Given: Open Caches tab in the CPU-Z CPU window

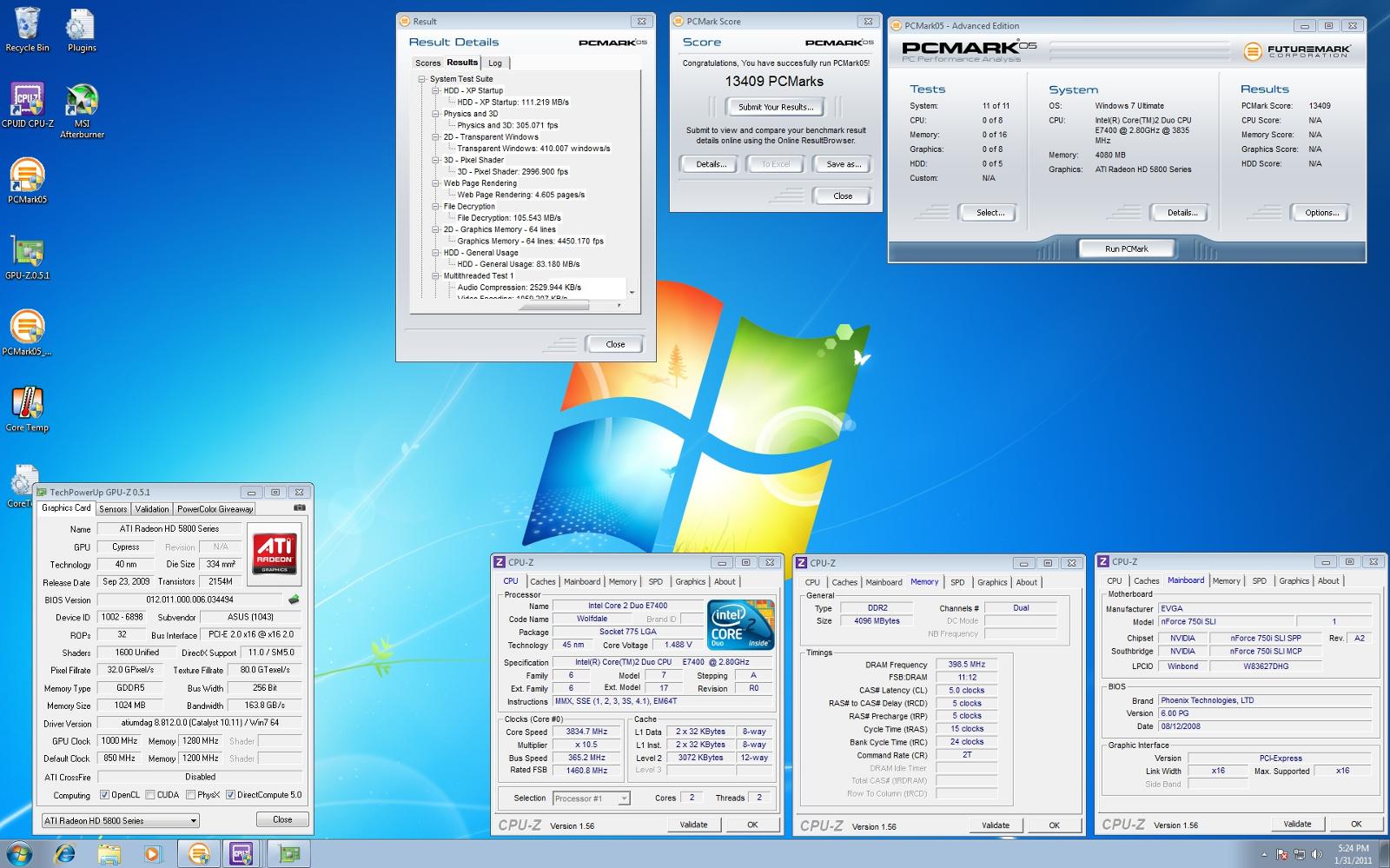Looking at the screenshot, I should click(x=543, y=582).
